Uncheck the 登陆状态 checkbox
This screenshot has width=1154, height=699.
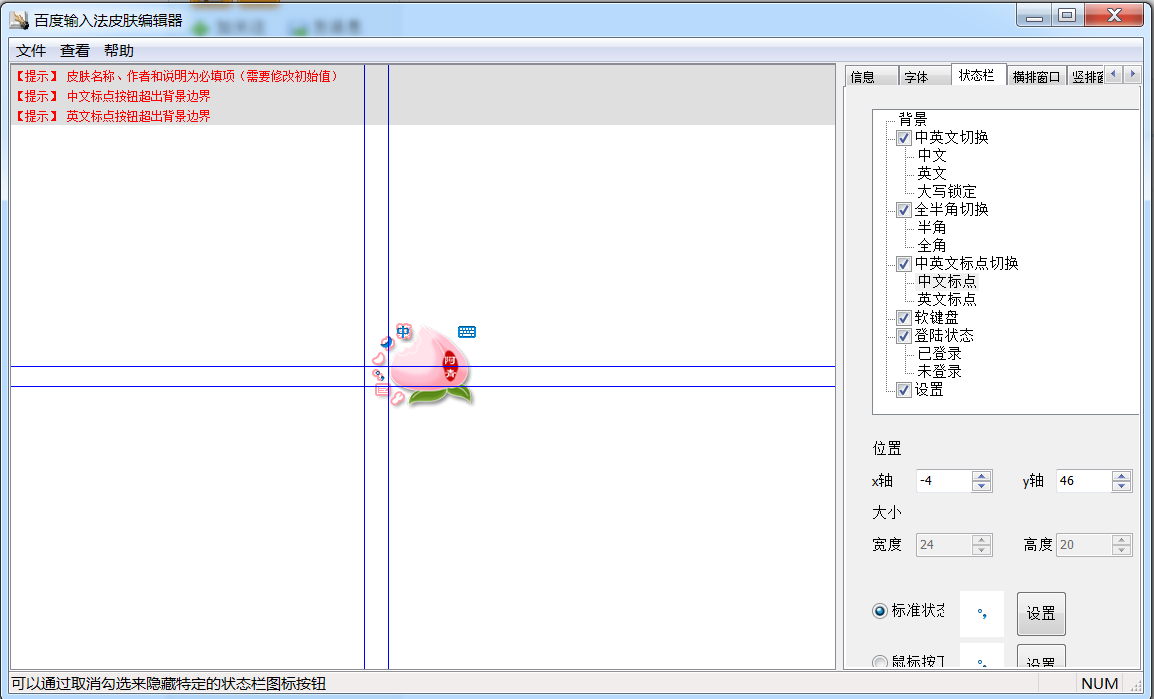[904, 336]
